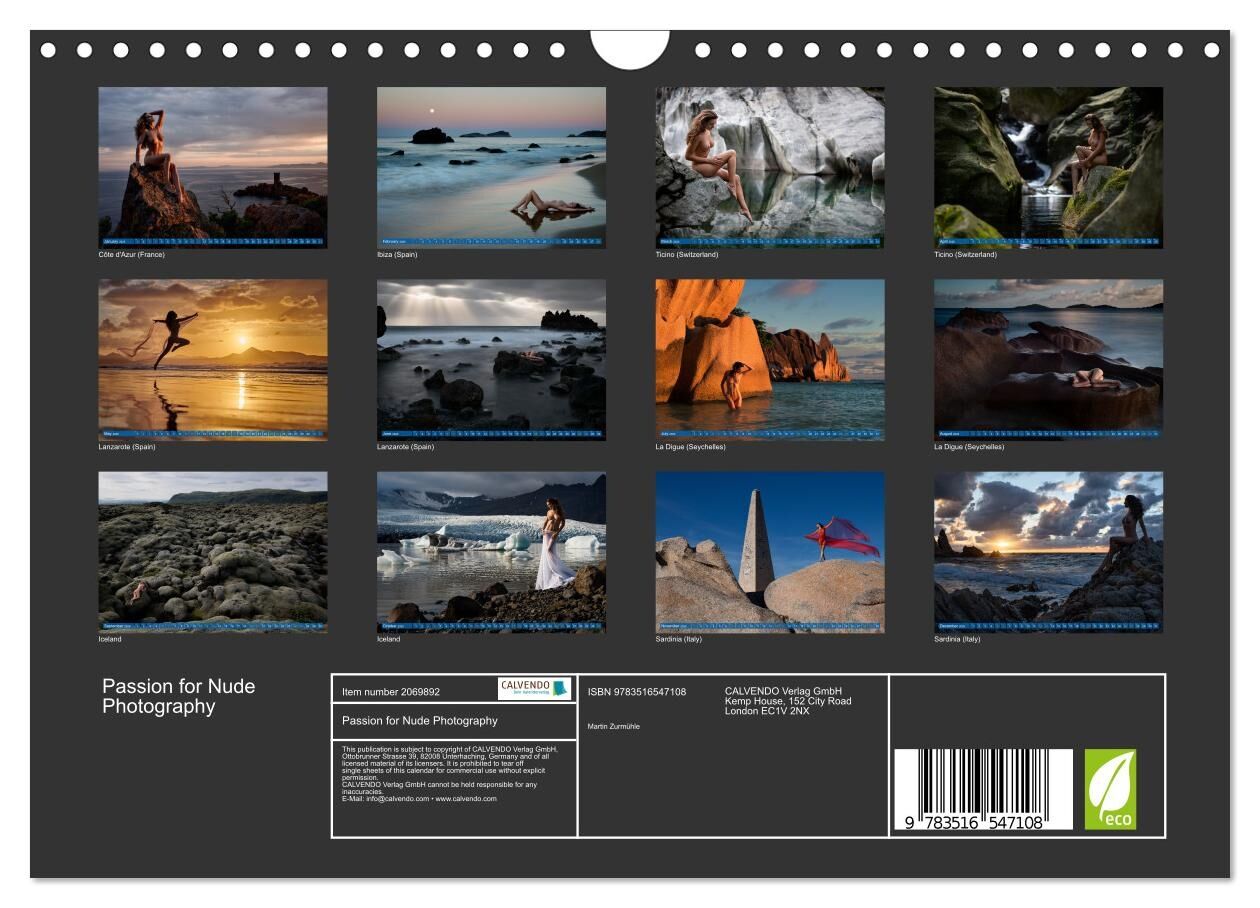Open the Iceland mossy lava field thumbnail
The image size is (1260, 908).
point(213,552)
